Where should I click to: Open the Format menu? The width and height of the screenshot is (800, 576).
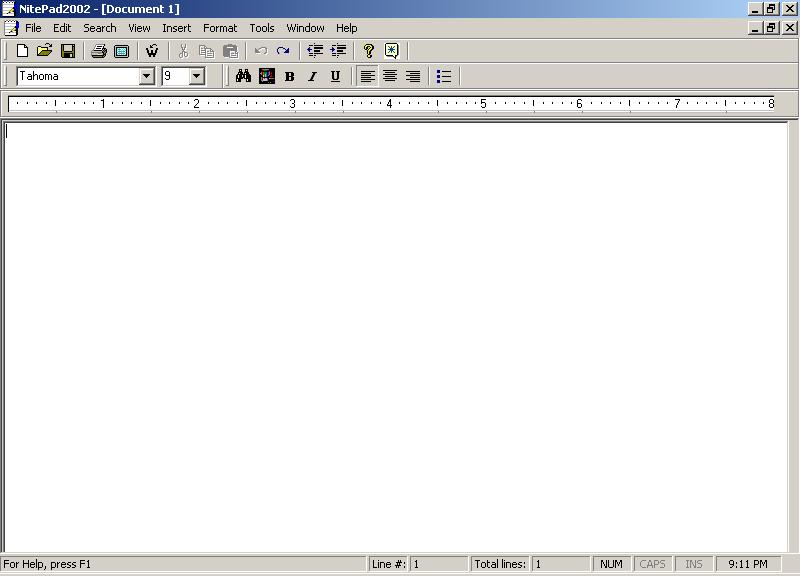tap(220, 28)
